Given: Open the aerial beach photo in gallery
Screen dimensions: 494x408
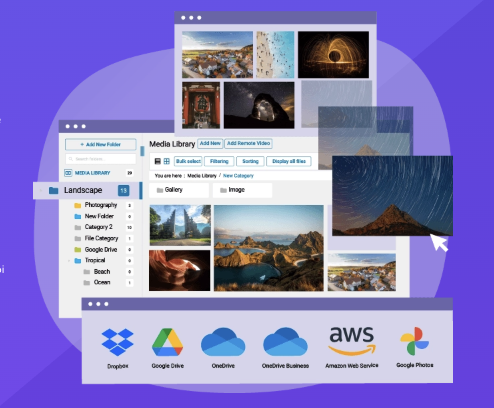Looking at the screenshot, I should pos(275,55).
